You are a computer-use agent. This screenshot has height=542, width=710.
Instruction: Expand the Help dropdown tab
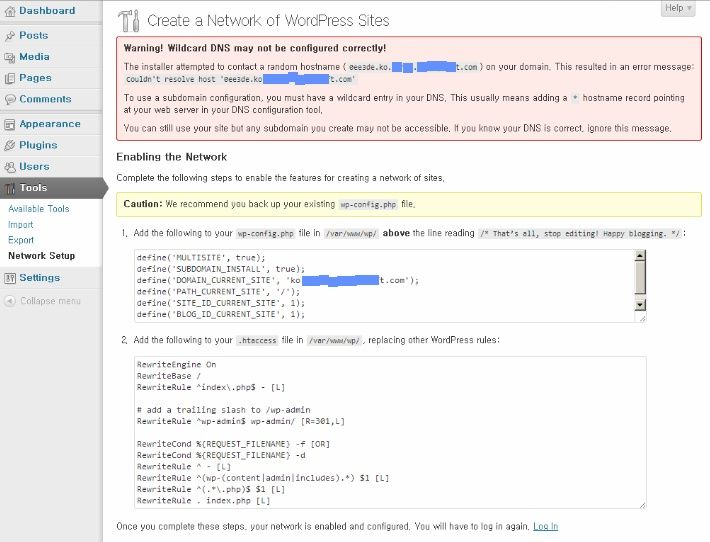tap(678, 8)
